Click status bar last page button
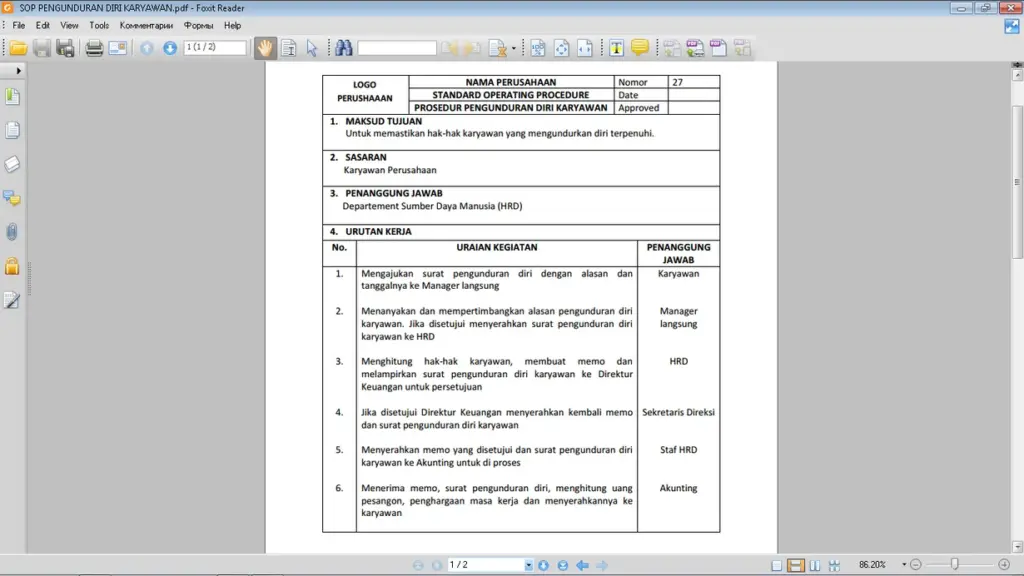Screen dimensions: 1024x576 click(562, 566)
